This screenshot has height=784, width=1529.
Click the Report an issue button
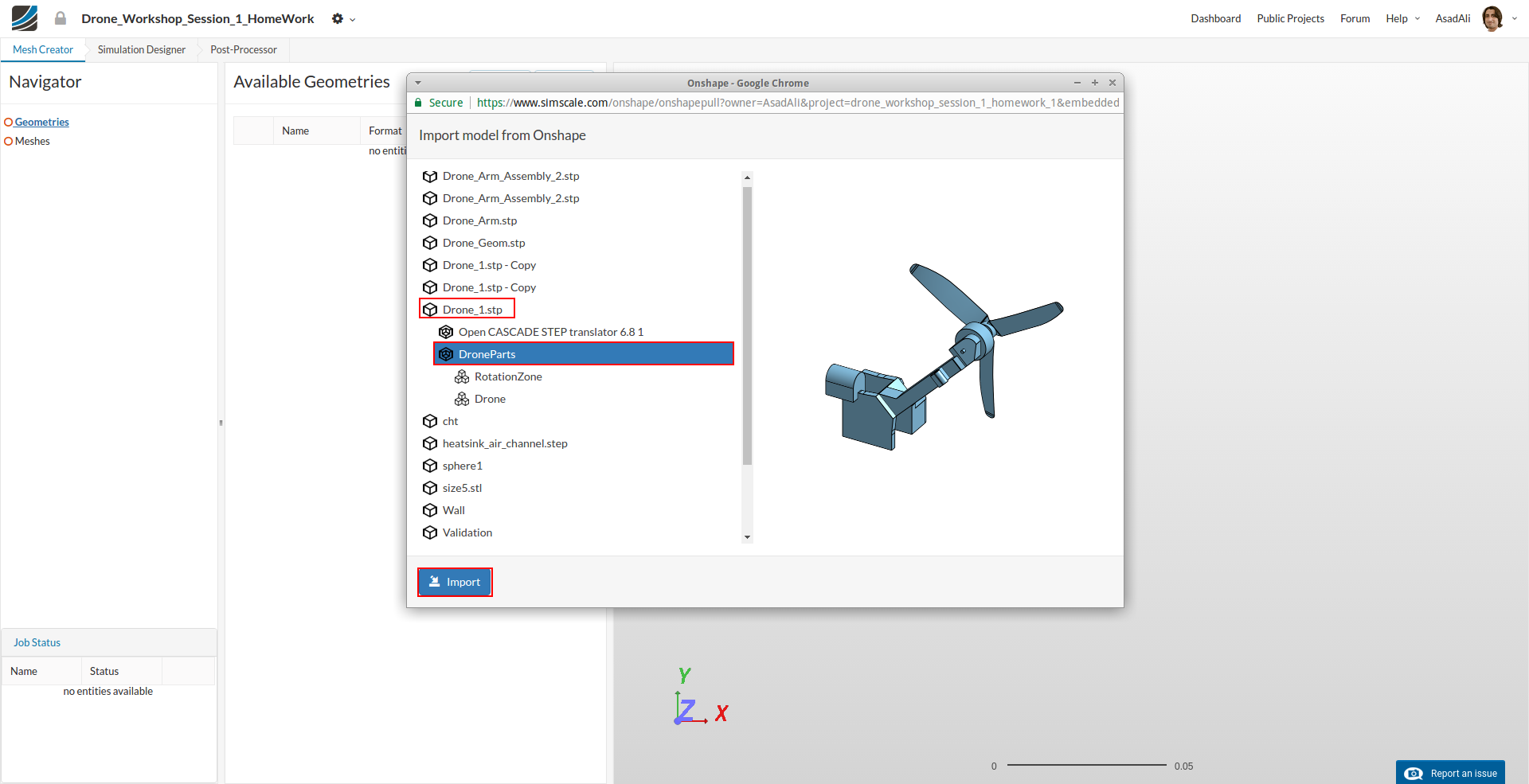[1450, 773]
